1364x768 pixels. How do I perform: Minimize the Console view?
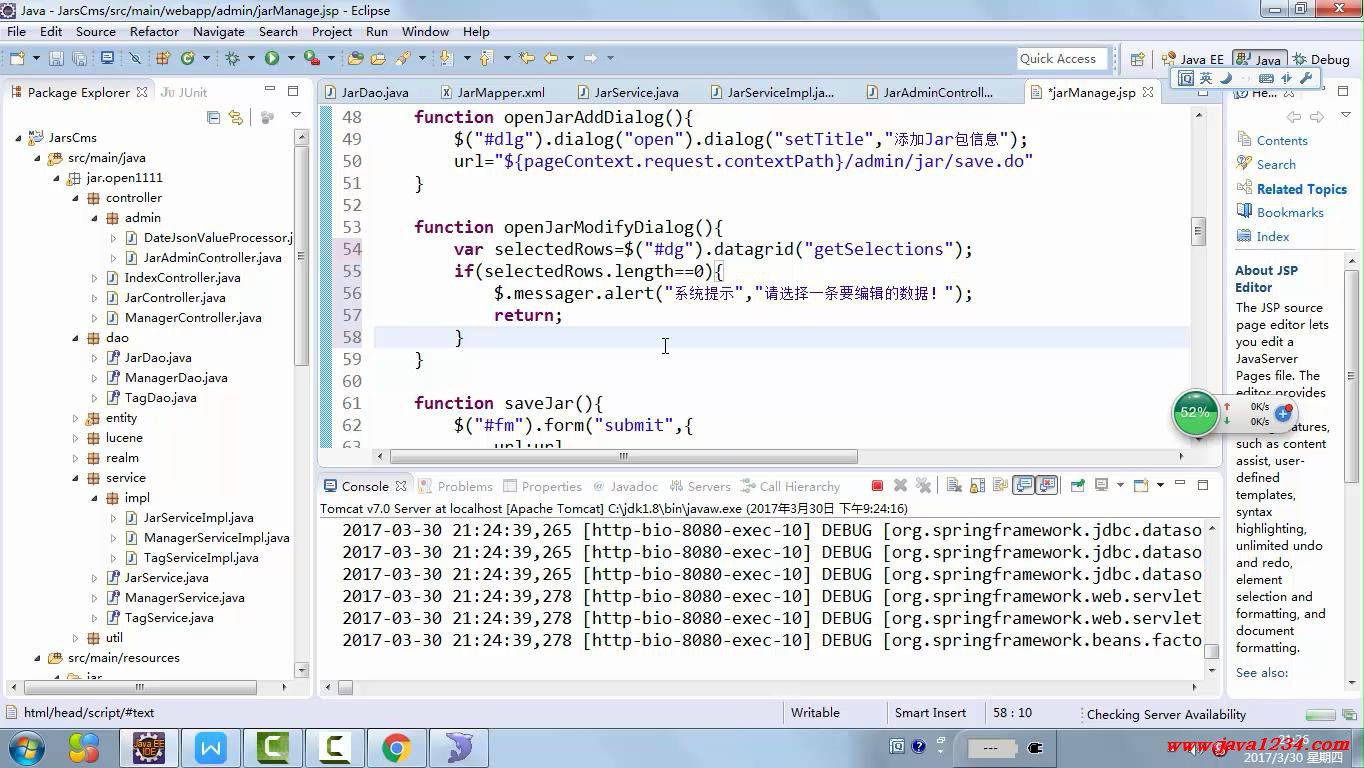(x=1180, y=484)
